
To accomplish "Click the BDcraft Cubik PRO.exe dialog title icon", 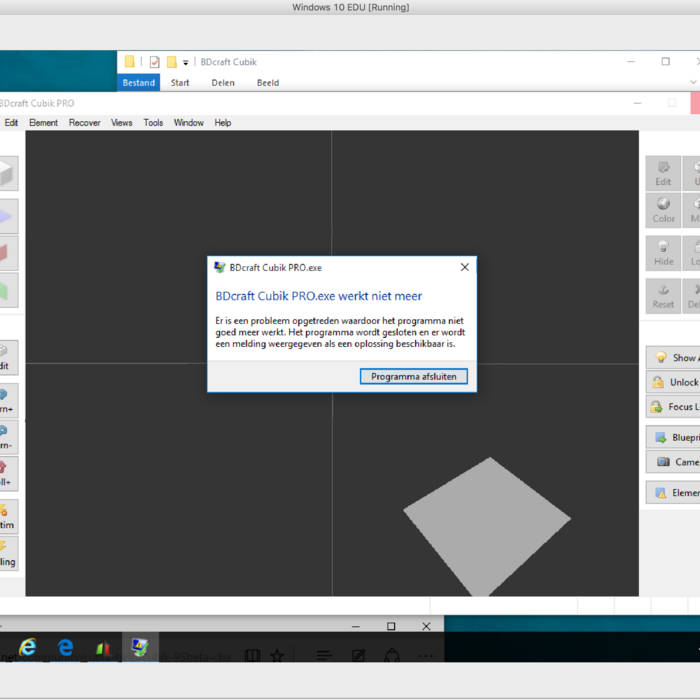I will [220, 267].
